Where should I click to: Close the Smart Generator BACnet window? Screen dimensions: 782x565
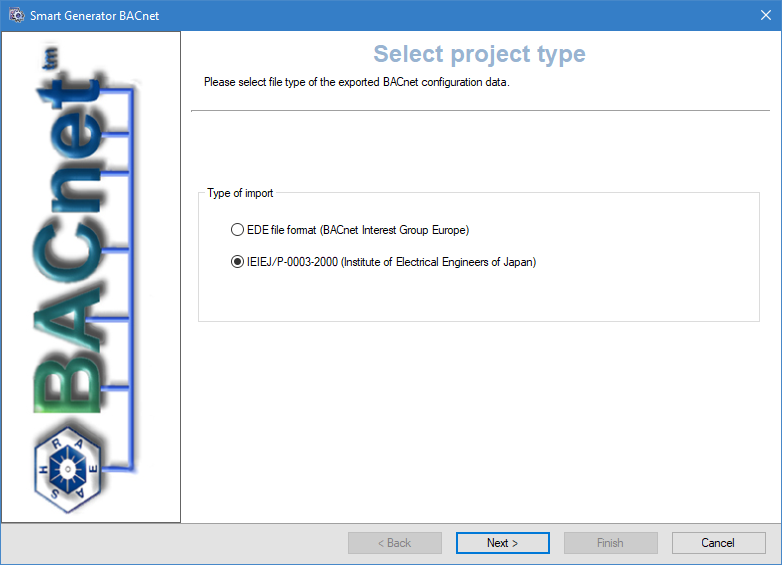(765, 15)
